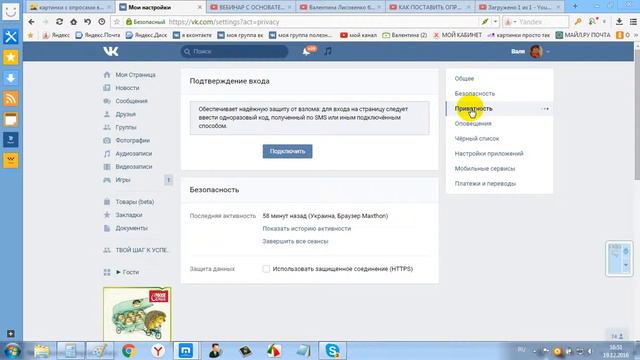Click the Подключить button

(287, 151)
